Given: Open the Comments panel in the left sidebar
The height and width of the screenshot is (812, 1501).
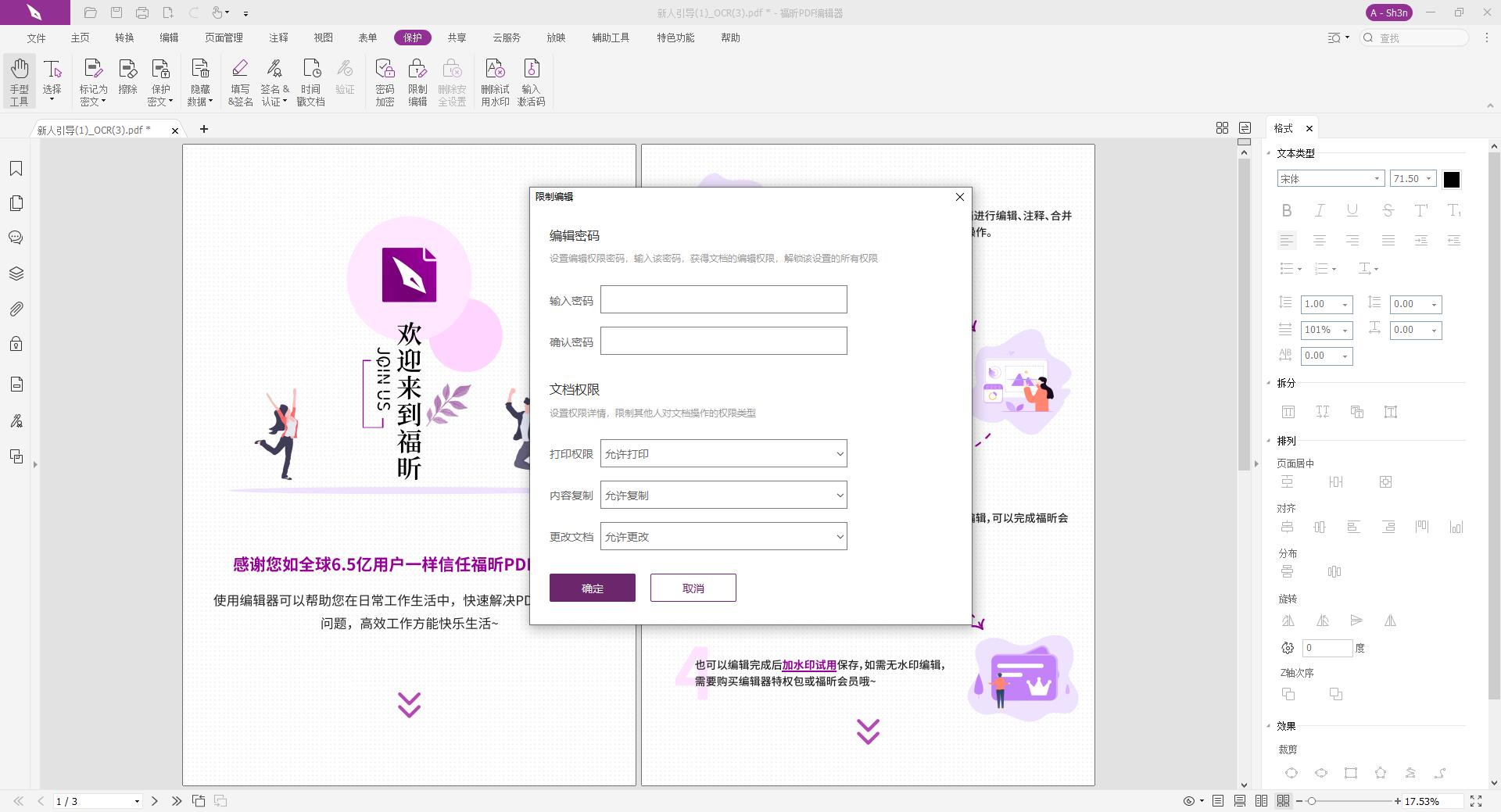Looking at the screenshot, I should [16, 238].
